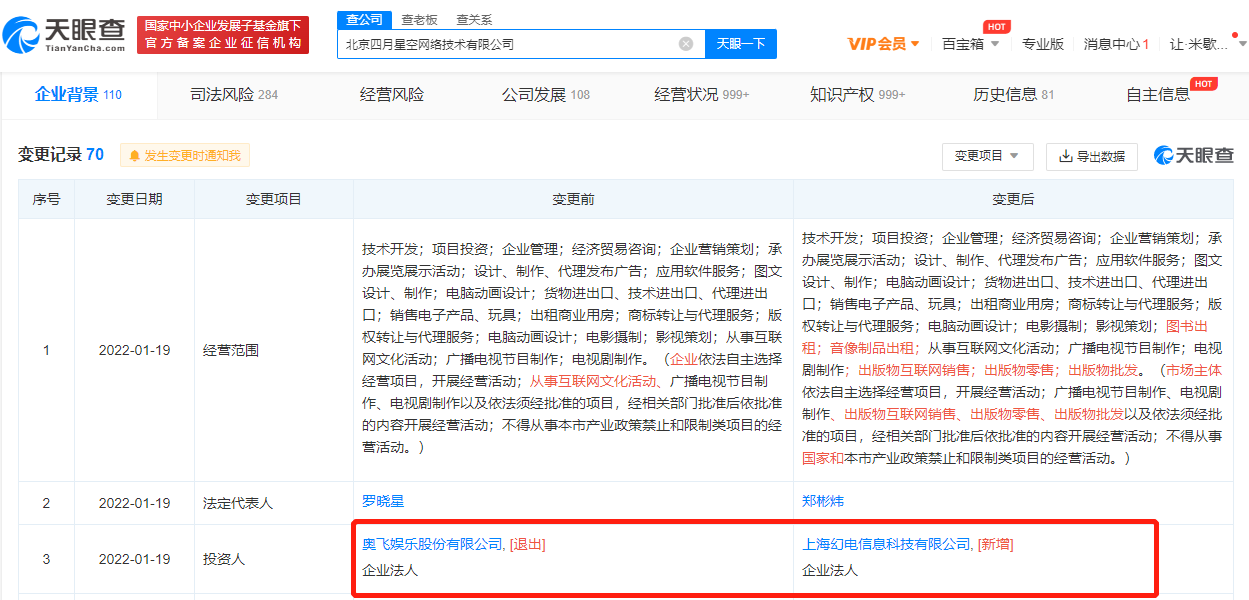The height and width of the screenshot is (600, 1249).
Task: Click the bell icon for change notifications
Action: pos(134,156)
